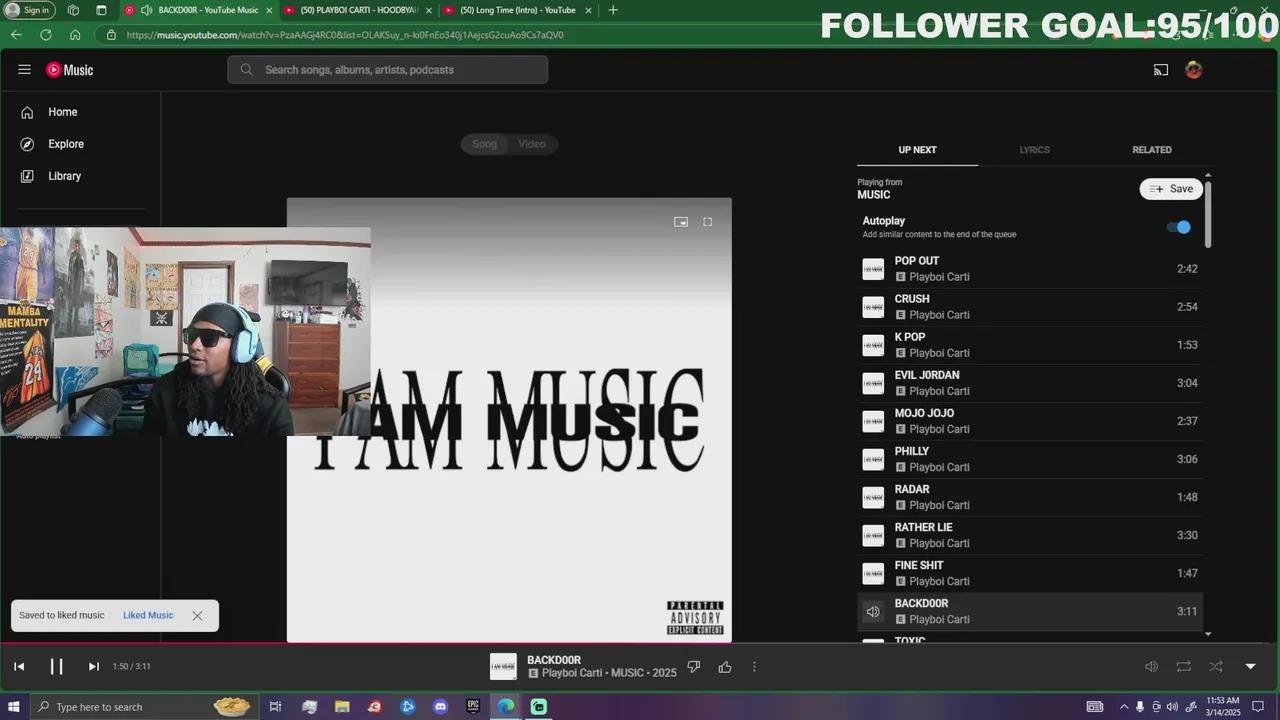Mute the player volume
Image resolution: width=1280 pixels, height=720 pixels.
coord(1151,667)
